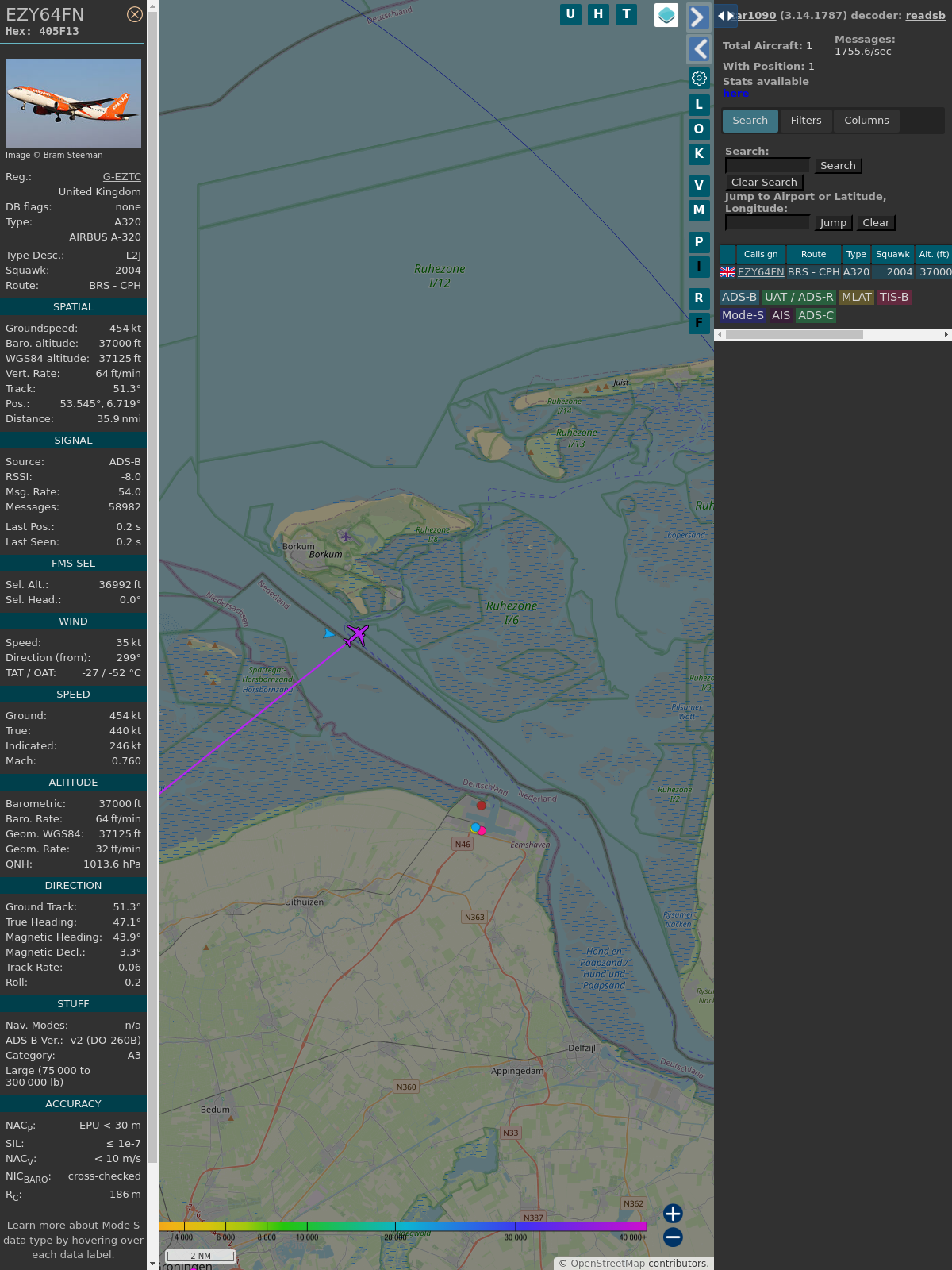Toggle the R map button
This screenshot has width=952, height=1270.
699,298
